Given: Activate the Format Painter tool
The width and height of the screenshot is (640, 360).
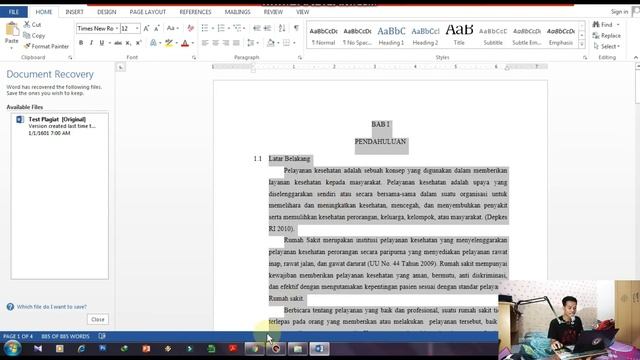Looking at the screenshot, I should 46,46.
